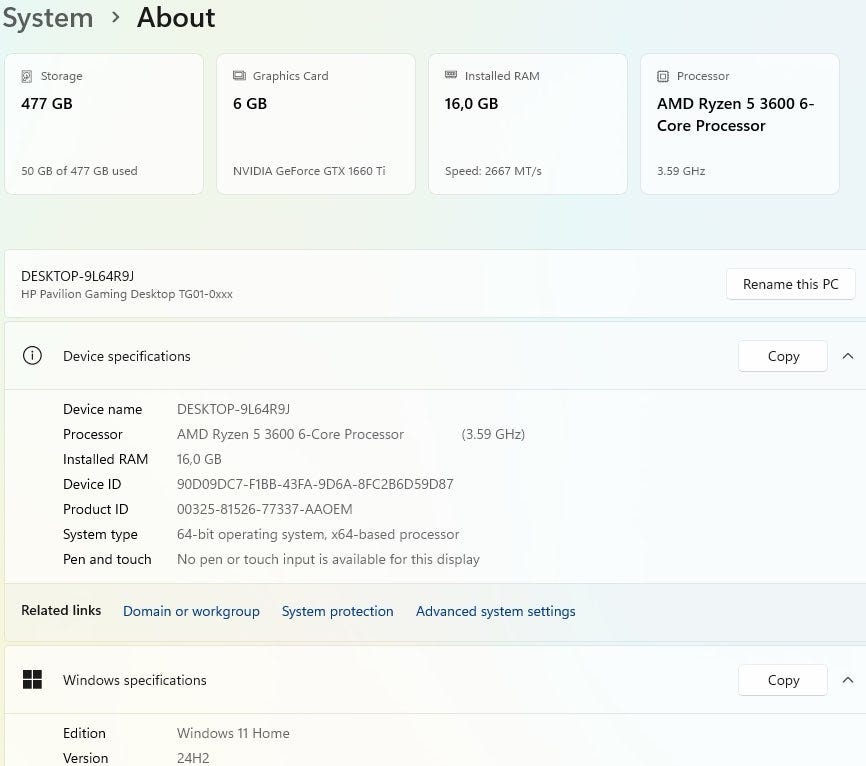Open the System protection link
Image resolution: width=866 pixels, height=766 pixels.
pyautogui.click(x=337, y=611)
